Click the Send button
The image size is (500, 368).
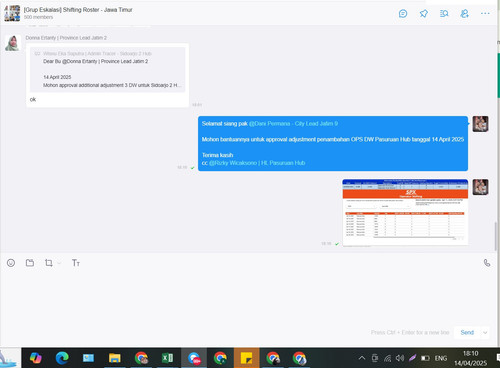click(x=467, y=332)
